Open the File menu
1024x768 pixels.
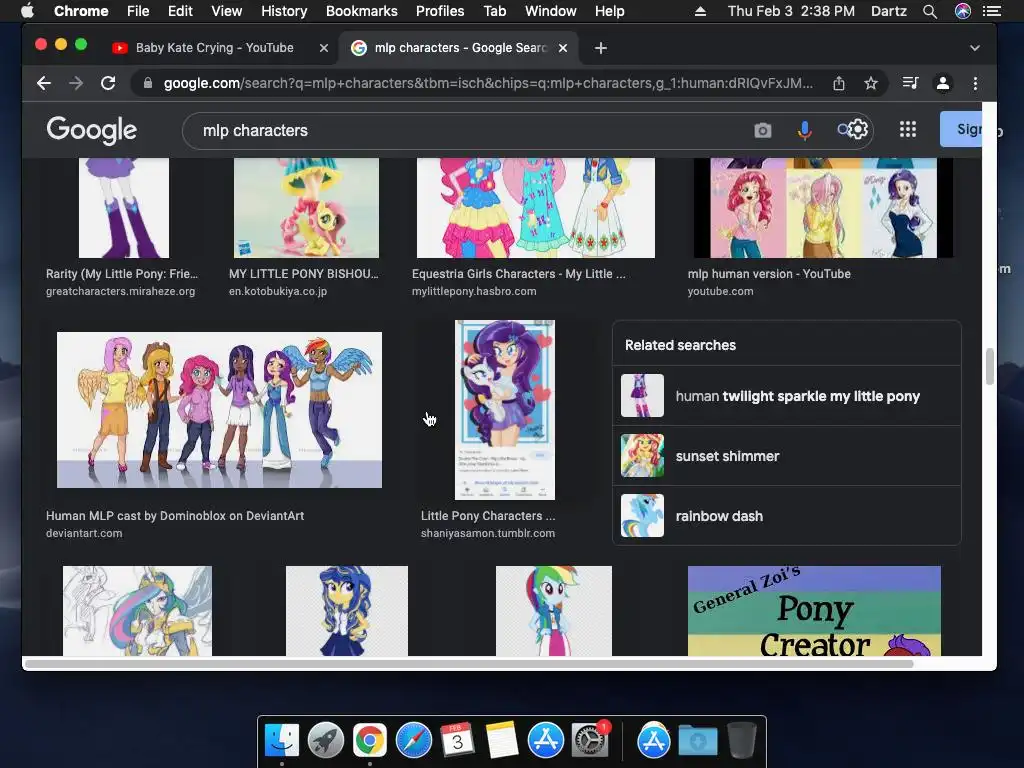point(138,11)
